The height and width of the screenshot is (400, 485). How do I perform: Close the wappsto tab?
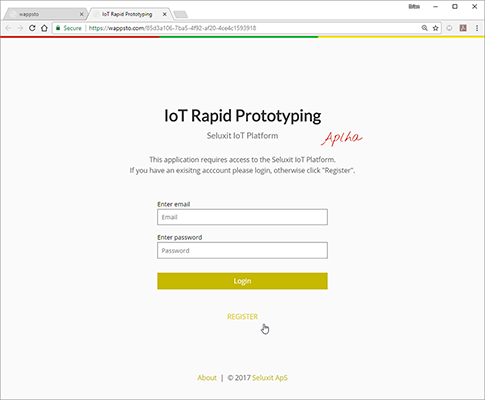click(81, 14)
